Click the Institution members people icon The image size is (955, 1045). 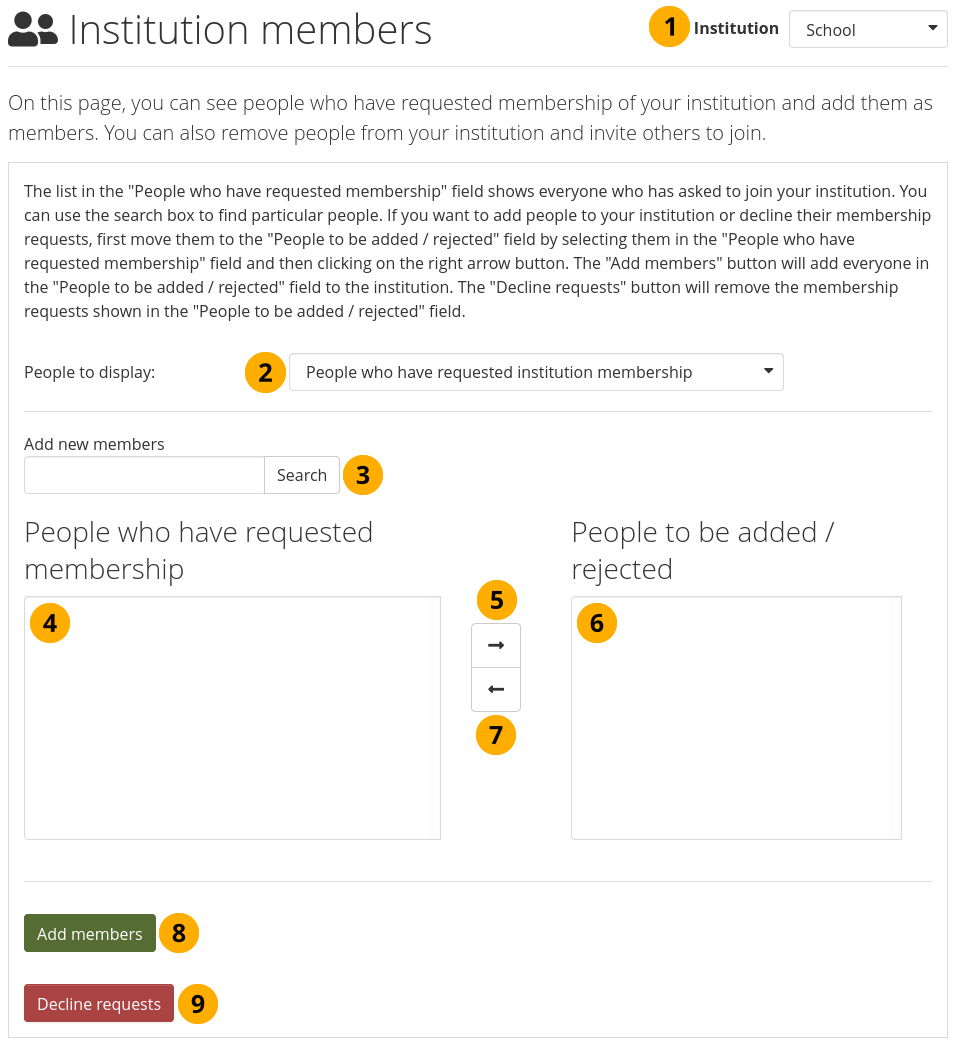coord(33,32)
